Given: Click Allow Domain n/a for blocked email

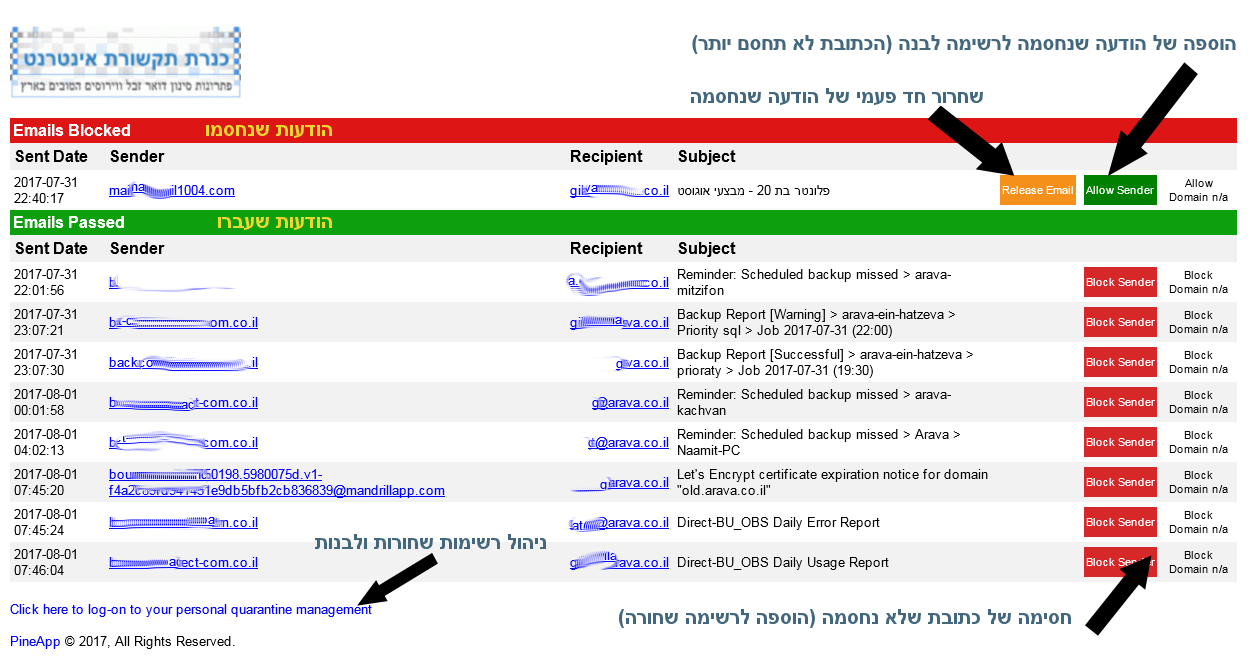Looking at the screenshot, I should [x=1198, y=190].
